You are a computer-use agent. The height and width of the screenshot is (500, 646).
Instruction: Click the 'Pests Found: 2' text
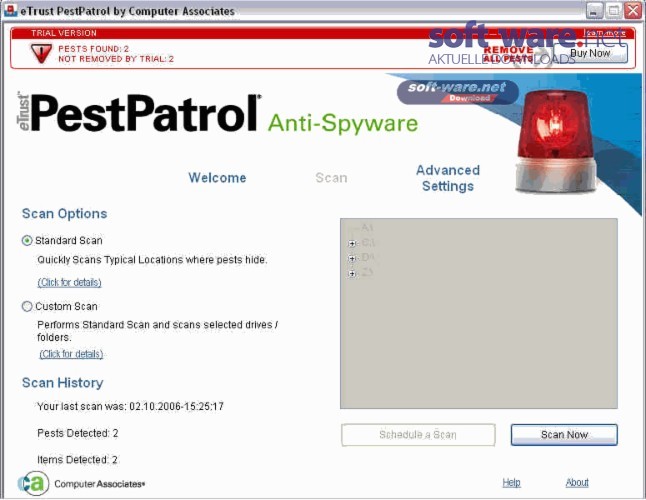click(94, 49)
